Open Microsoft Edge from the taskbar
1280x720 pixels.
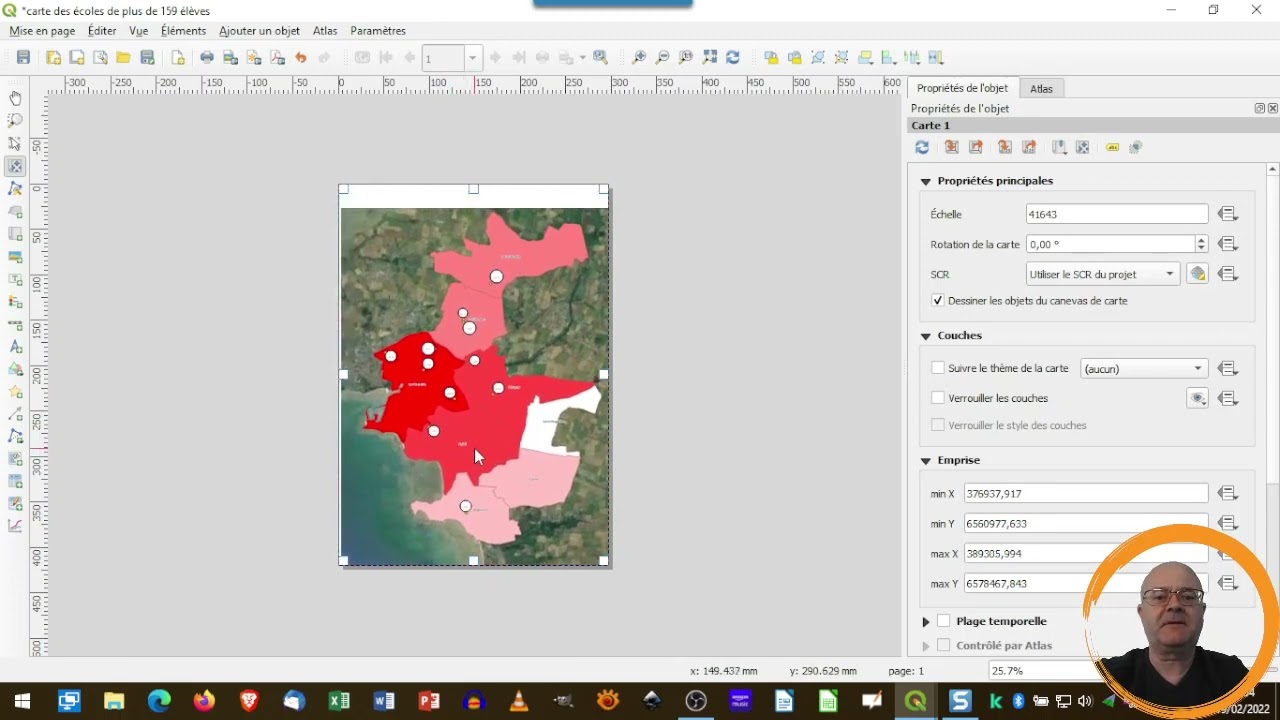pos(159,701)
